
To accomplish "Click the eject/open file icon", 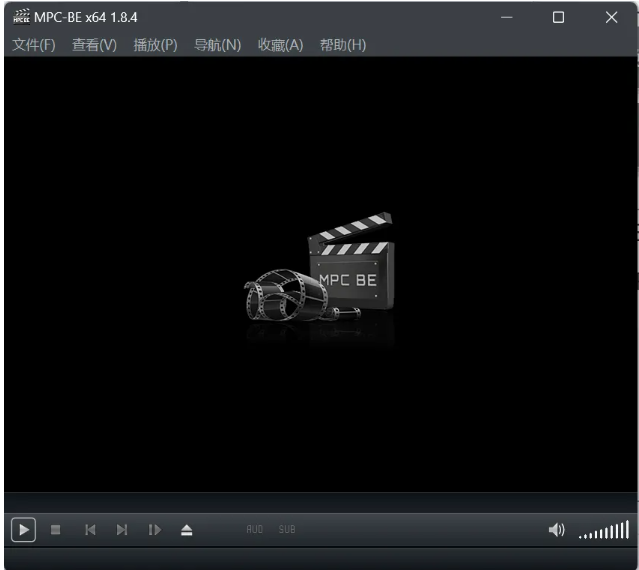I will (x=187, y=530).
